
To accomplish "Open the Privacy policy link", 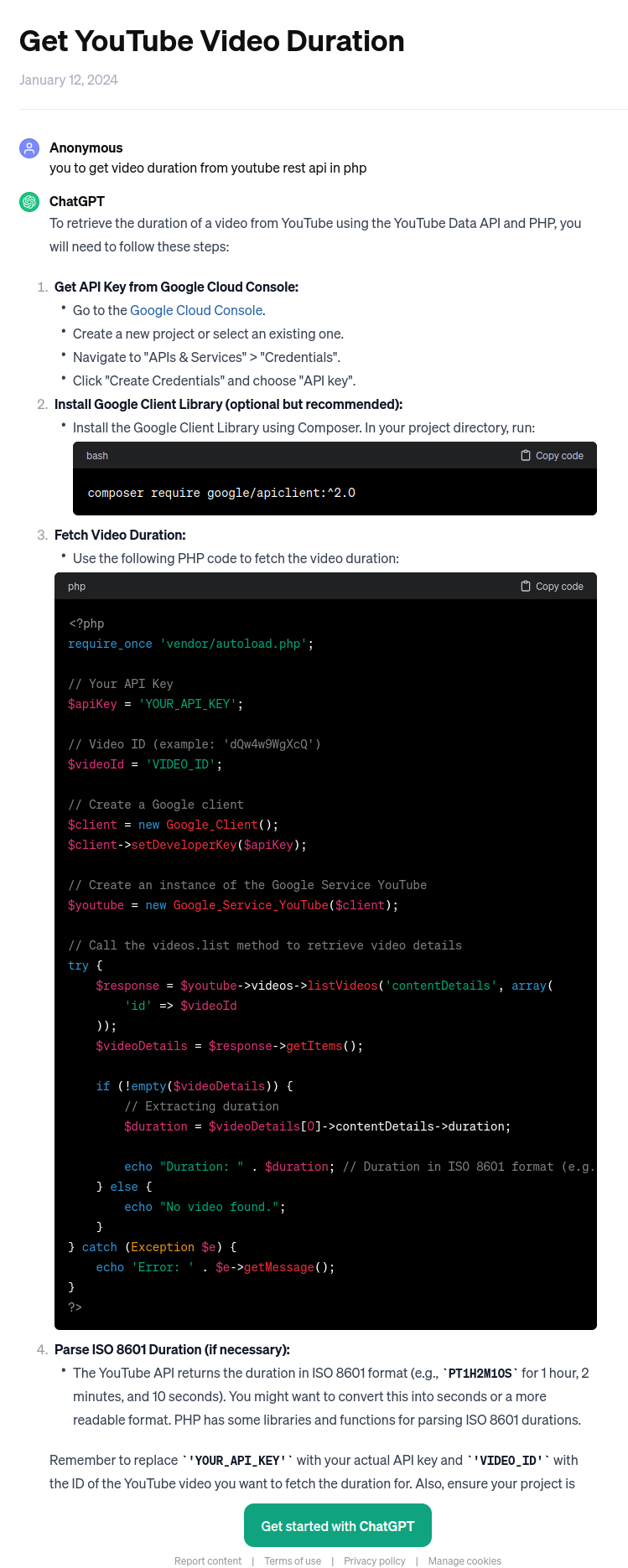I will tap(375, 1560).
